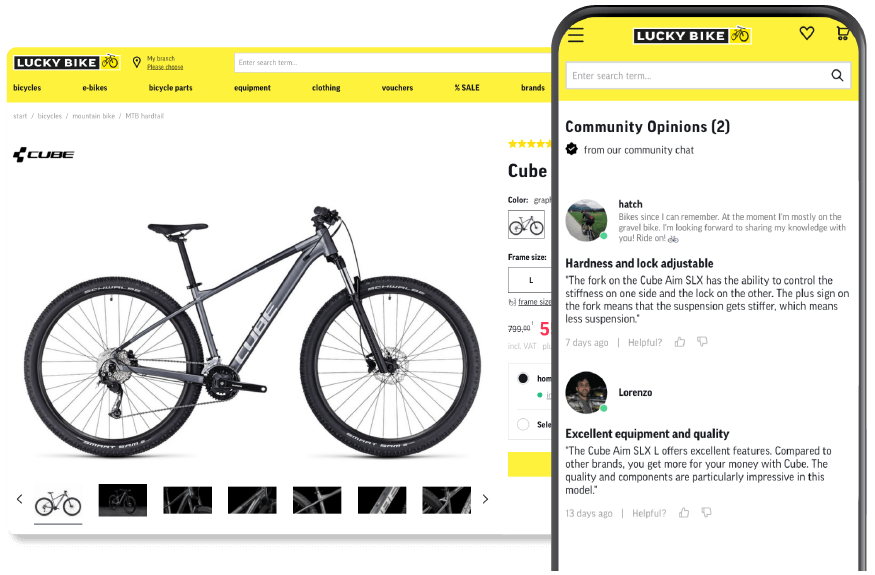
Task: Give thumbs down to Lorenzo's review
Action: tap(706, 512)
